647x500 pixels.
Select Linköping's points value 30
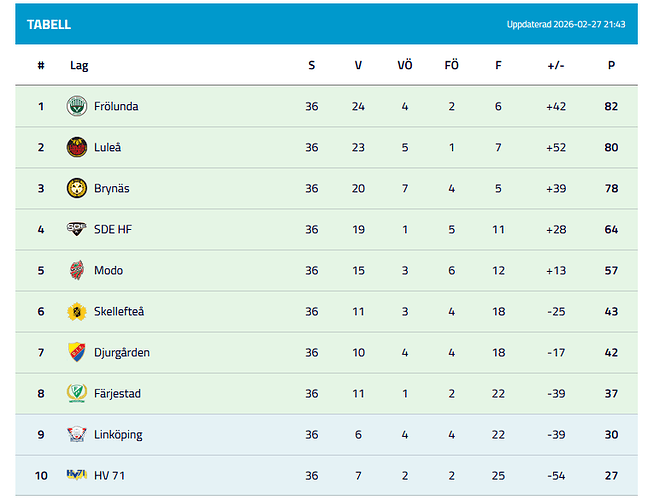611,434
